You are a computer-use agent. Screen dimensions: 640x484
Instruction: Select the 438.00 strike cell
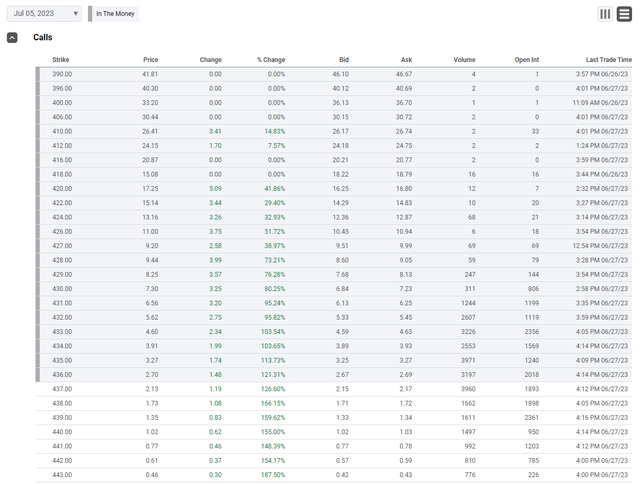point(62,403)
